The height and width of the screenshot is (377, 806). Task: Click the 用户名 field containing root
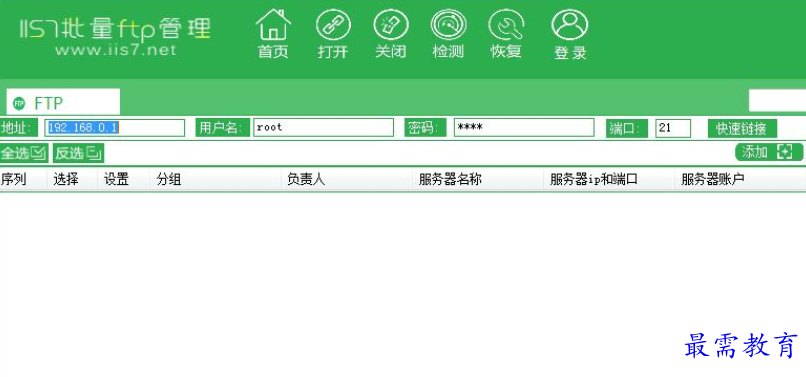(x=323, y=128)
